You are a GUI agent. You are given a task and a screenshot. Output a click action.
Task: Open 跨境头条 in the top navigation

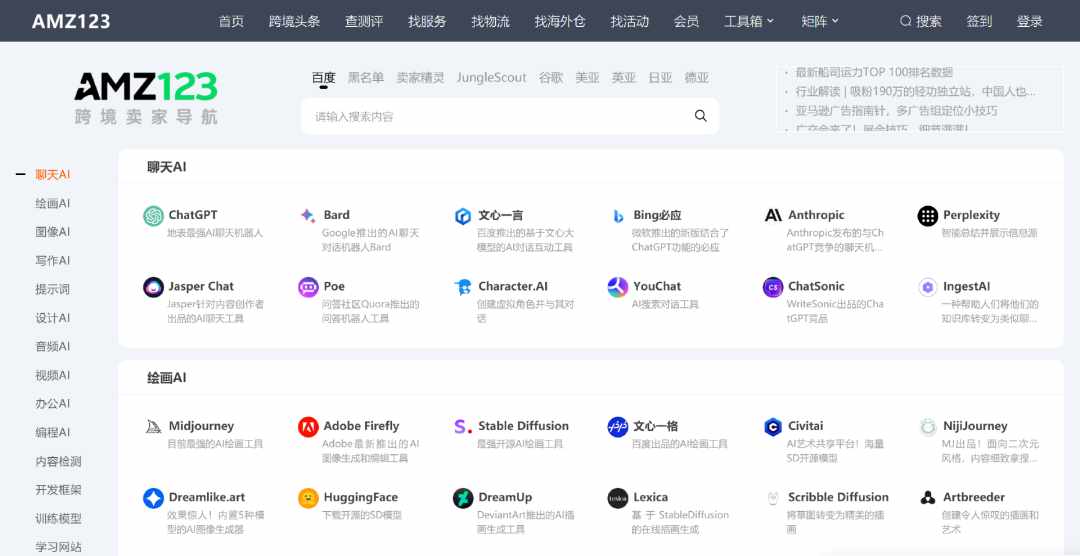coord(295,21)
